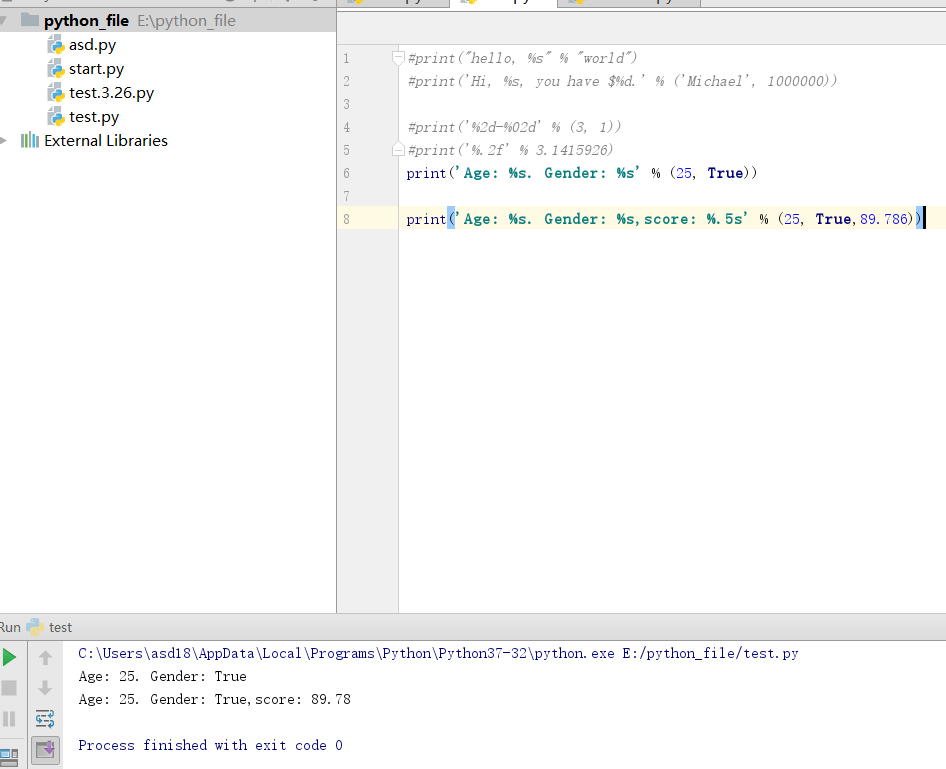
Task: Click the E:\python_file path label
Action: click(x=186, y=21)
